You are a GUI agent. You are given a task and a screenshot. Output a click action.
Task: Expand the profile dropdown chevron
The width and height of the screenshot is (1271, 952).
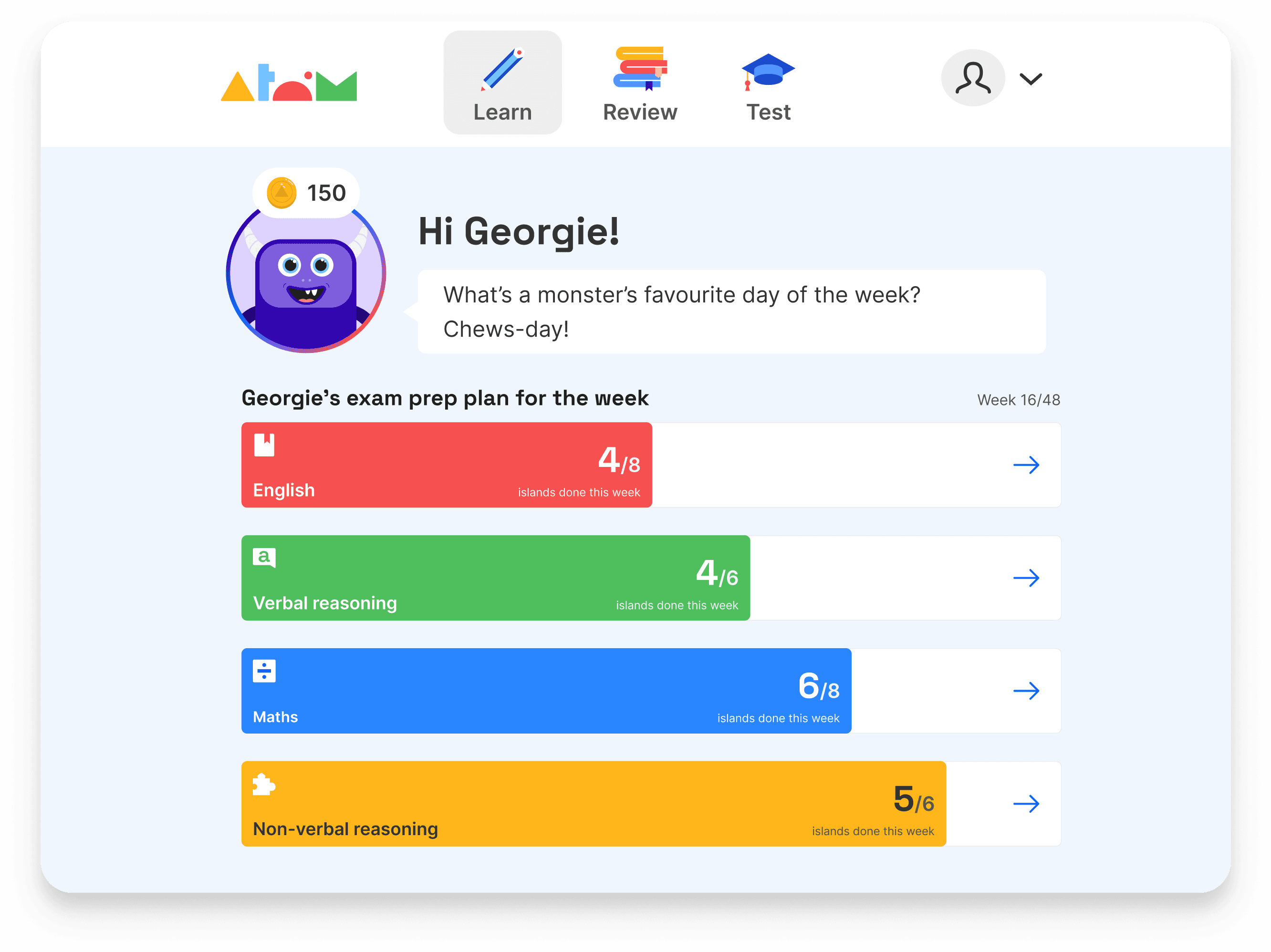[1030, 79]
